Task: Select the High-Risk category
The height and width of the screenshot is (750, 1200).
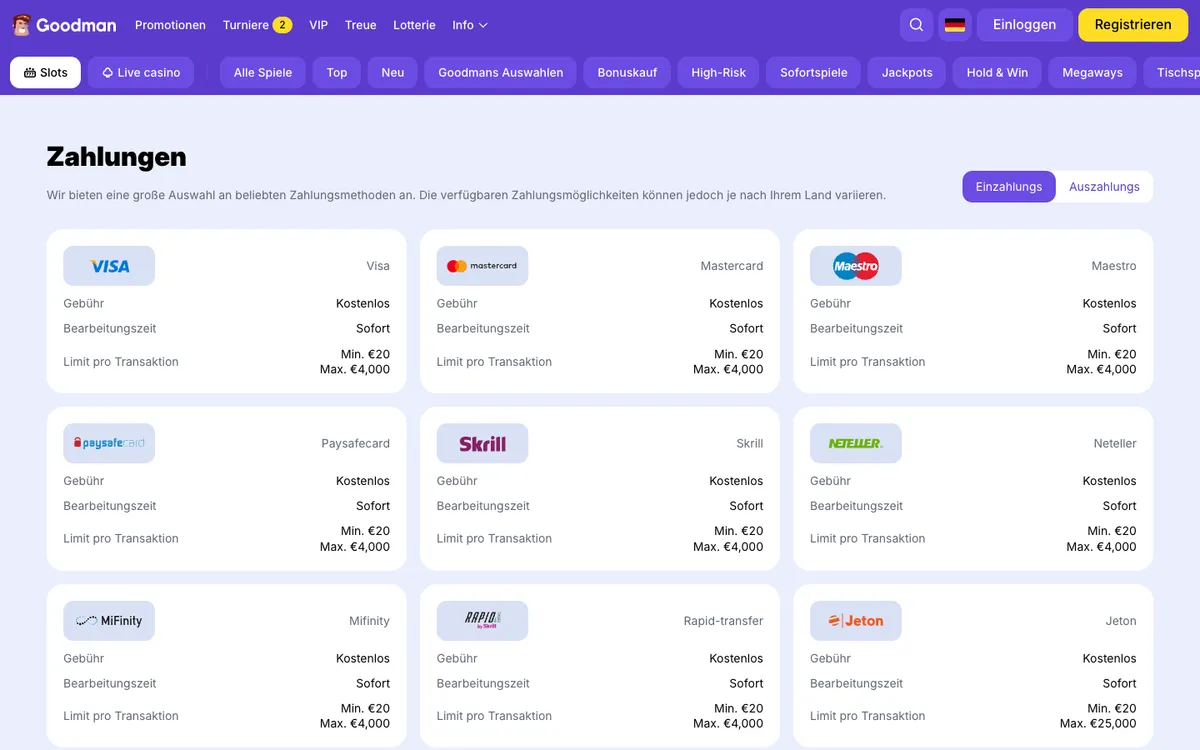Action: [719, 72]
